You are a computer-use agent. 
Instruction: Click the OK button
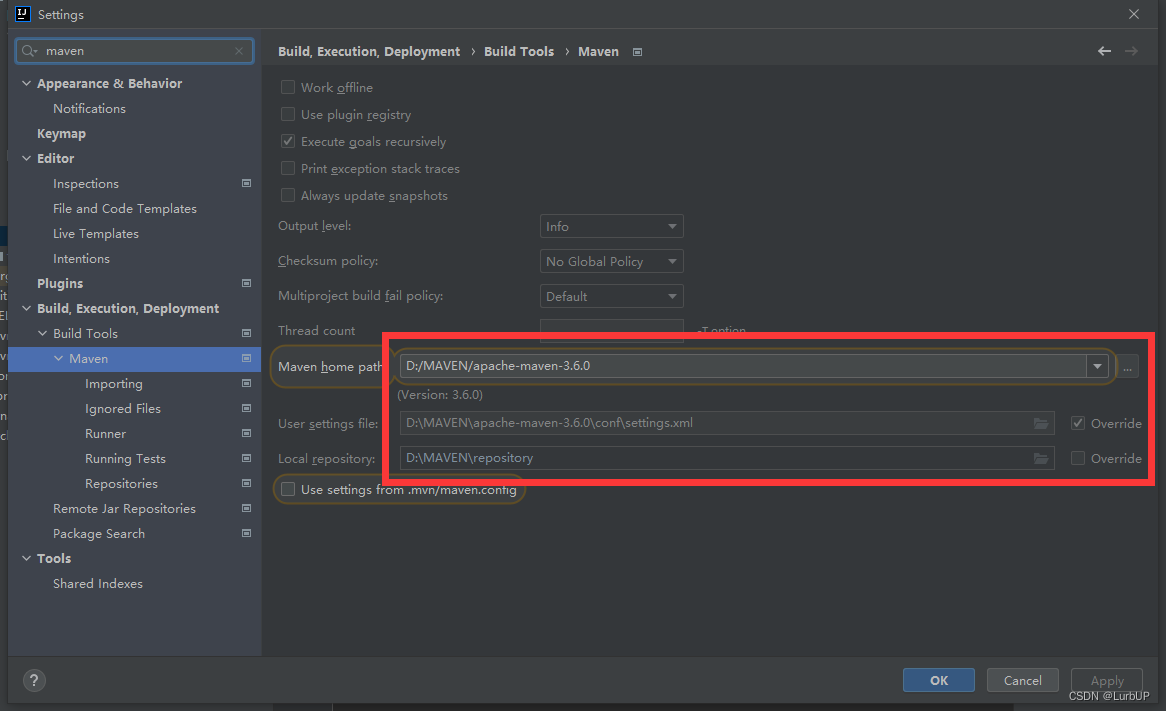[x=938, y=681]
